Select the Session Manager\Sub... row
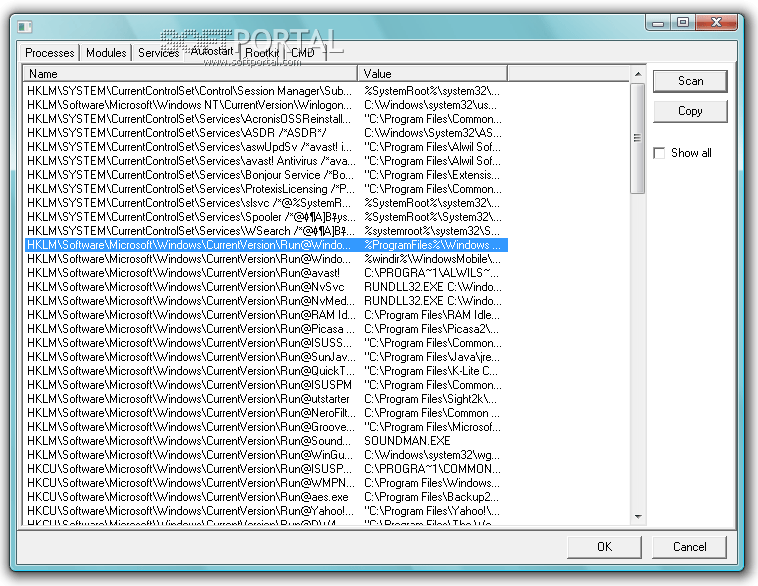The image size is (758, 586). pos(266,91)
